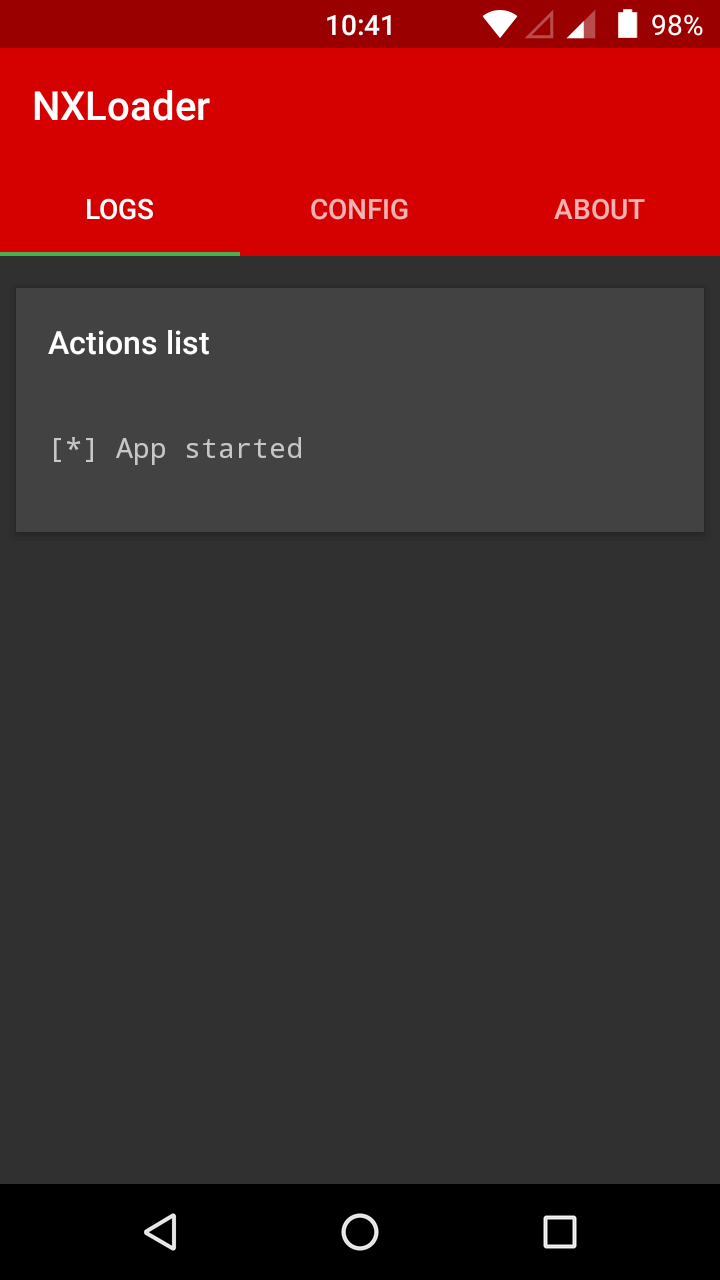Click the empty dark area below the Actions list card
720x1280 pixels.
360,850
